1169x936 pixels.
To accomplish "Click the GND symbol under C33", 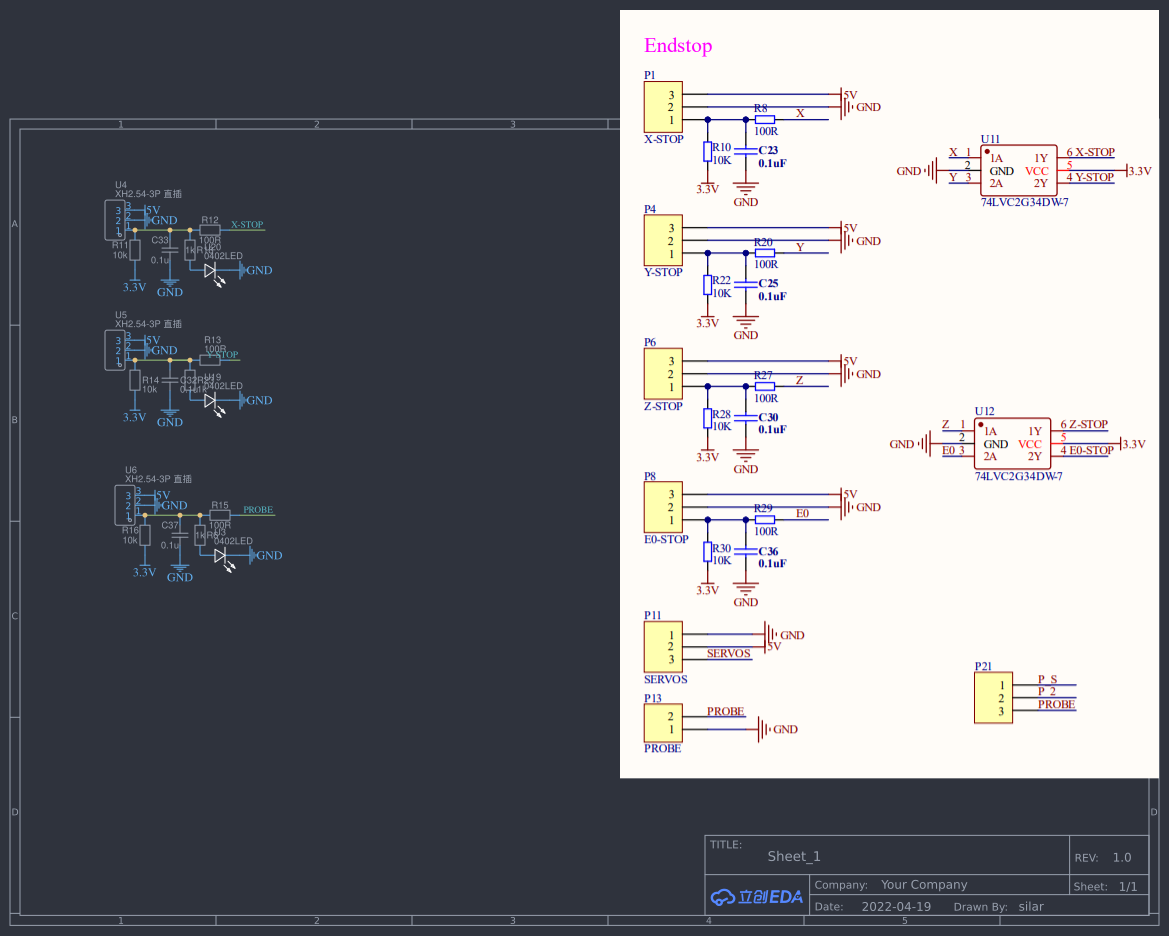I will pos(170,287).
